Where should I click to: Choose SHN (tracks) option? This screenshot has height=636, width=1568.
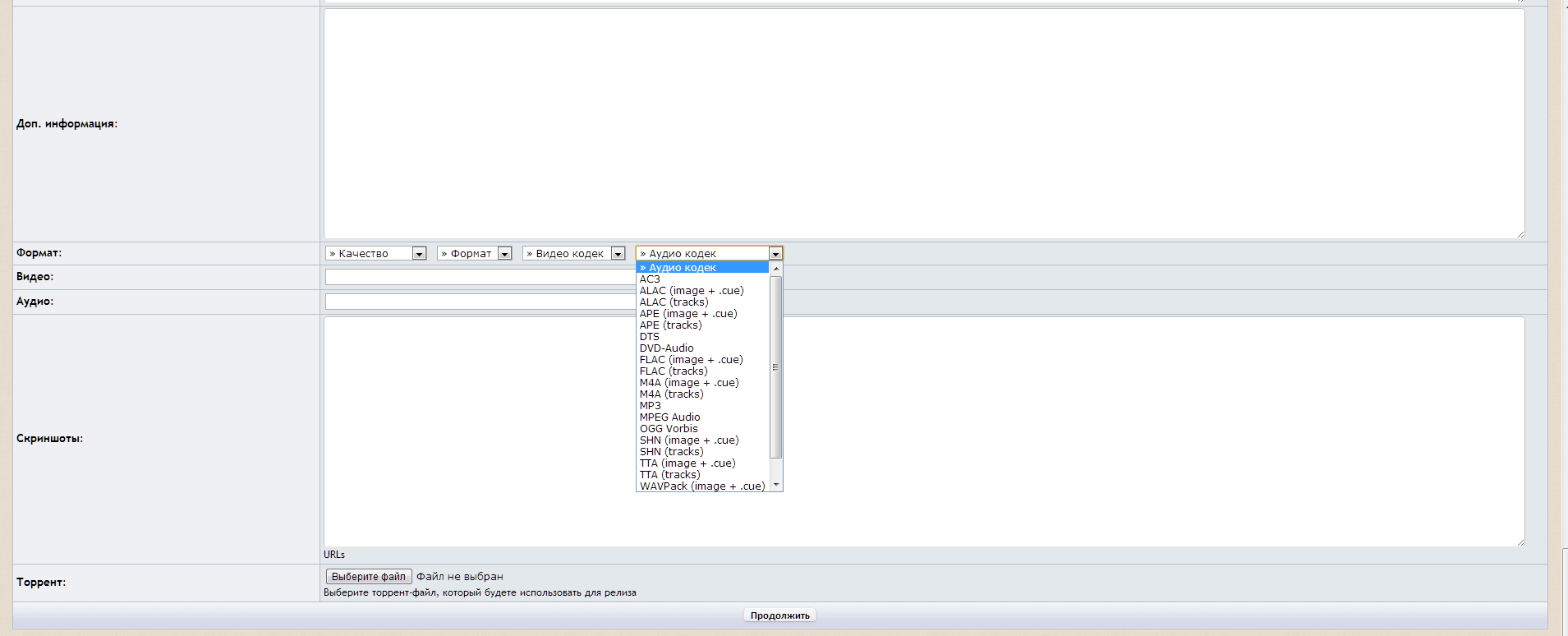point(703,452)
